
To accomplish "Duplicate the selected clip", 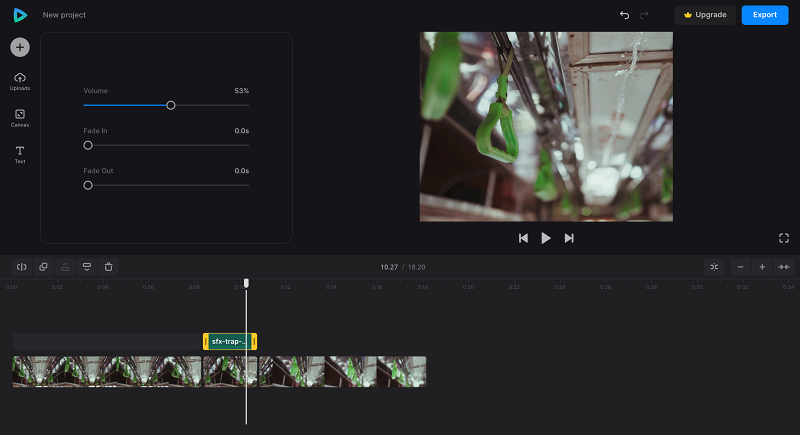I will [43, 267].
